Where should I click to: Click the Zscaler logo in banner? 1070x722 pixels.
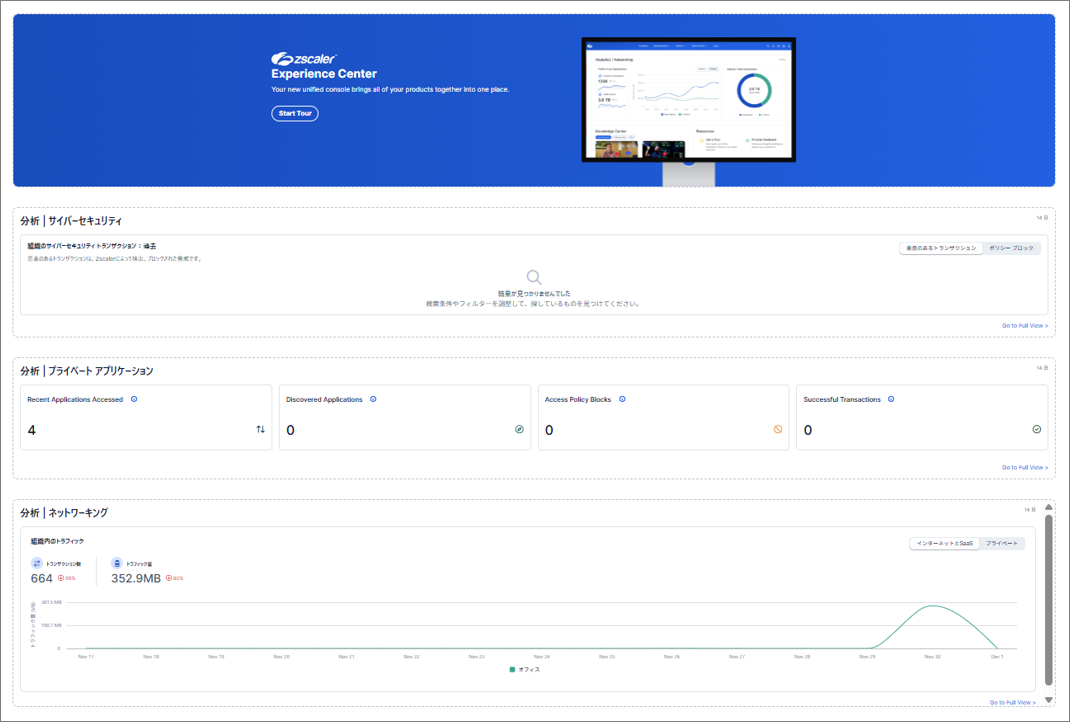click(x=303, y=59)
